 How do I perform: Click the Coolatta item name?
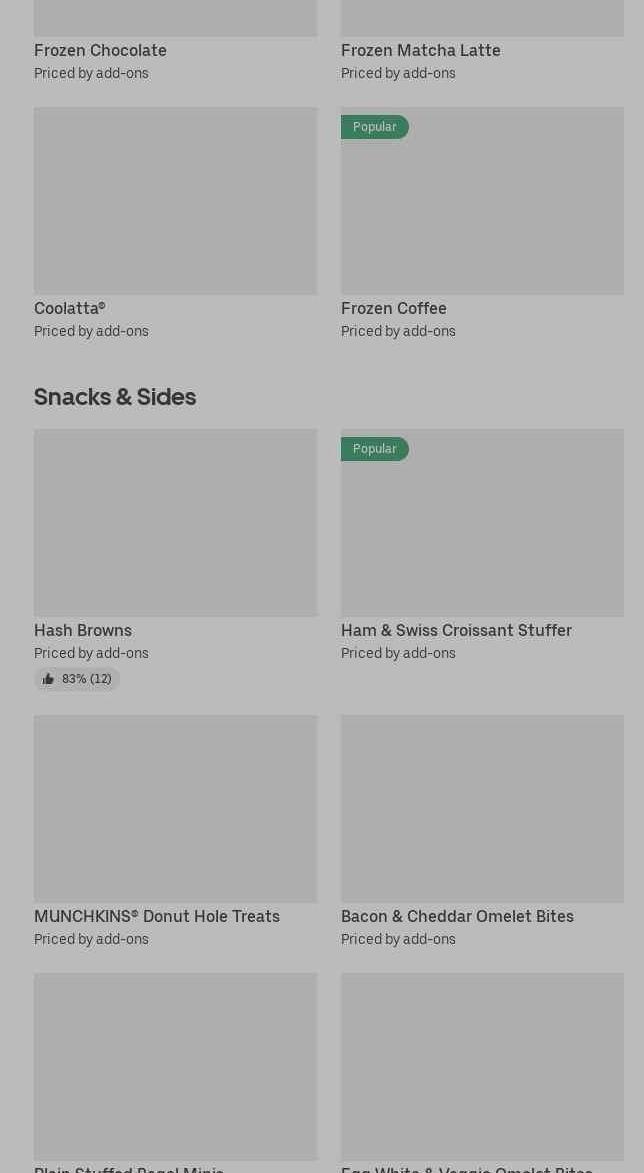[69, 308]
